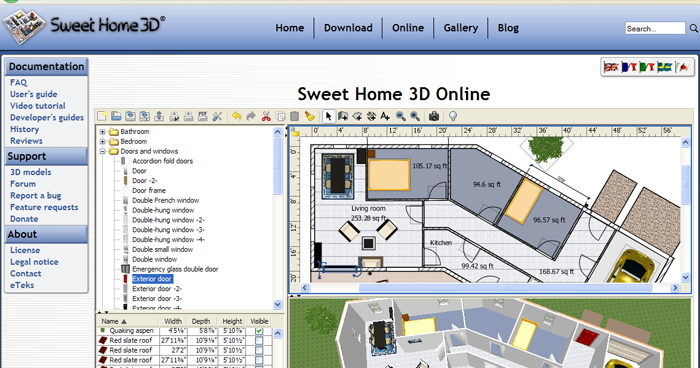This screenshot has width=700, height=368.
Task: Click catalog tree scroll-up arrow
Action: click(278, 132)
